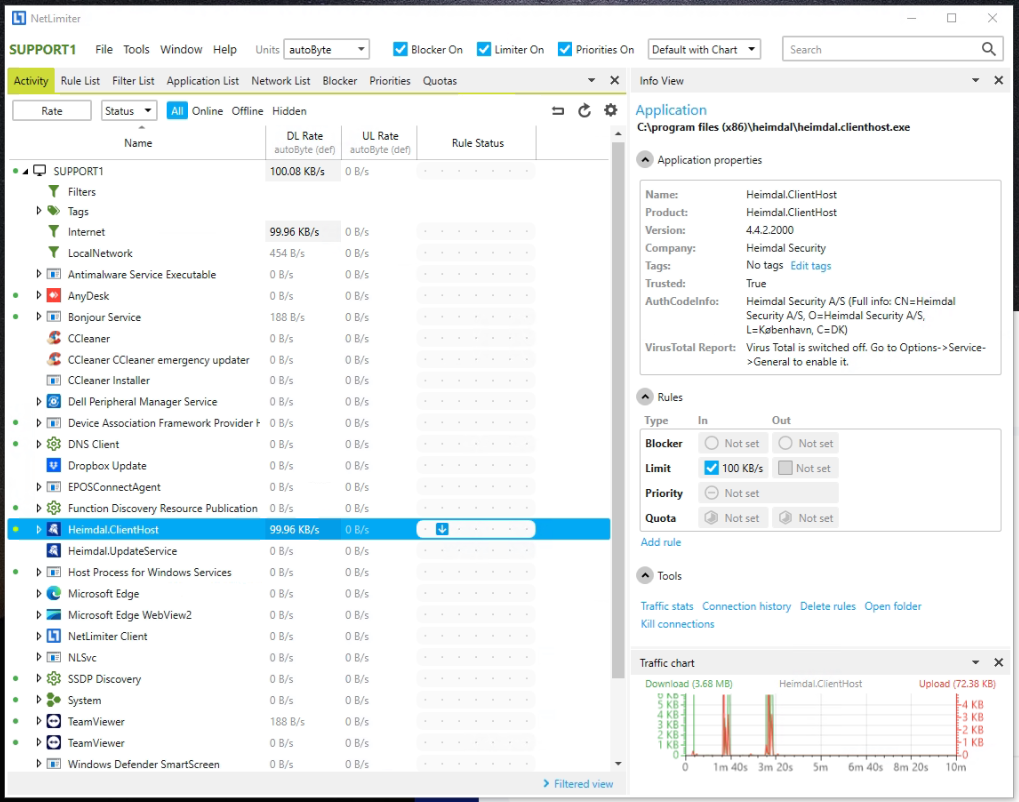
Task: Click the Kill connections link
Action: [677, 624]
